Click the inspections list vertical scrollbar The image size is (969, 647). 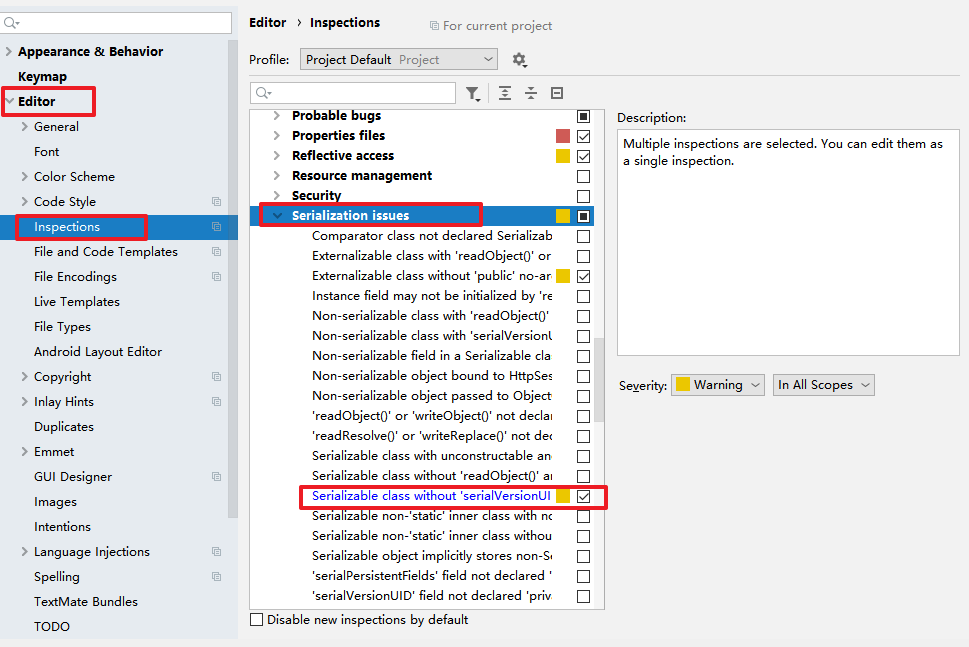(598, 380)
